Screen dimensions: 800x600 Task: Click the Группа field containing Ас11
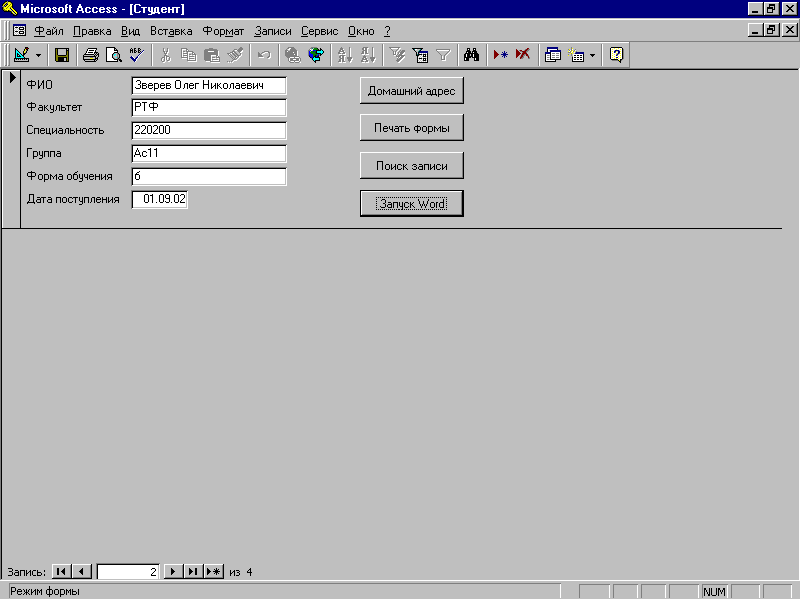(x=209, y=153)
